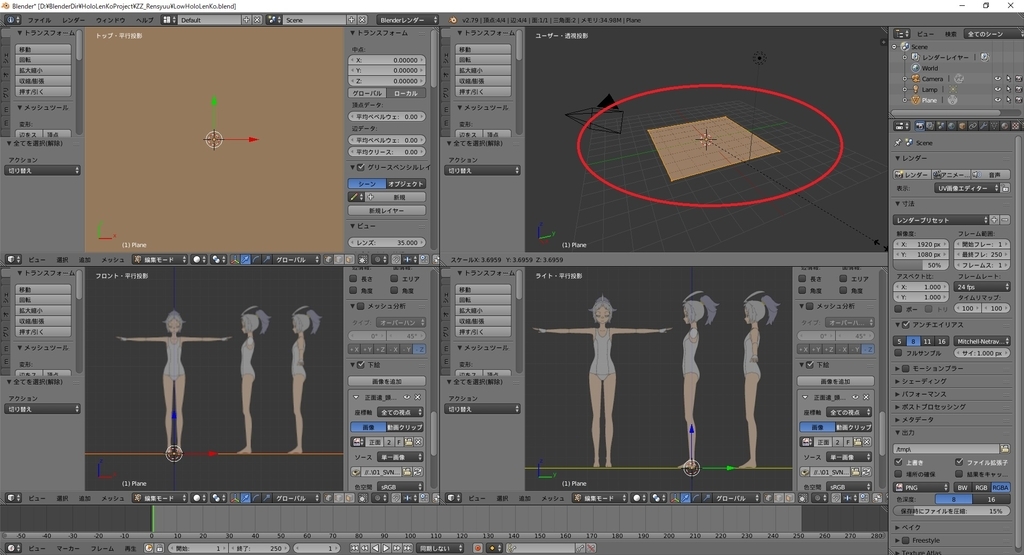Open the 同期しない sync mode dropdown

coord(441,548)
